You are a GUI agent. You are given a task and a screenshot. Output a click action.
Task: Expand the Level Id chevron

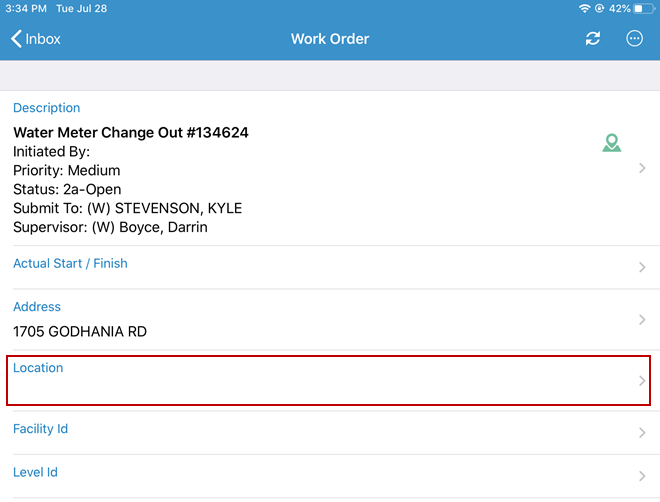pos(642,477)
